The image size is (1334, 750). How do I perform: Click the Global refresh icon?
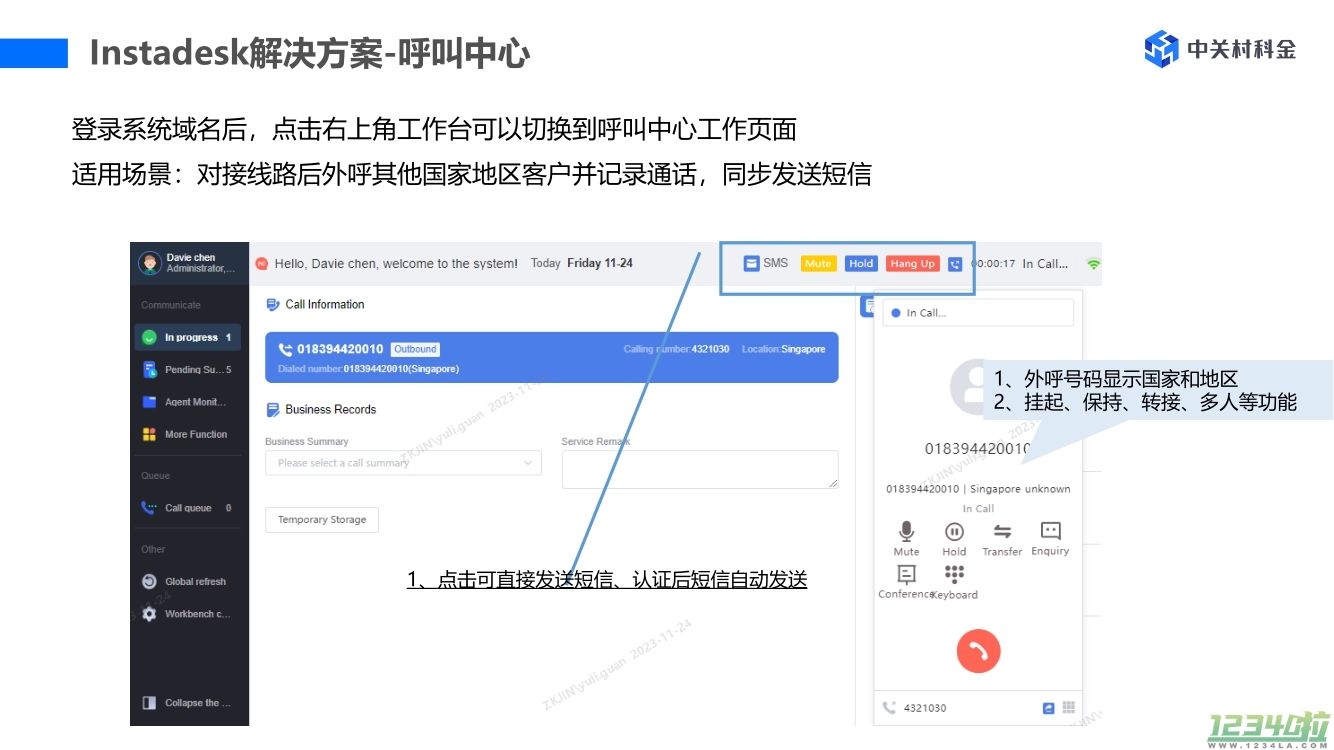pyautogui.click(x=149, y=581)
